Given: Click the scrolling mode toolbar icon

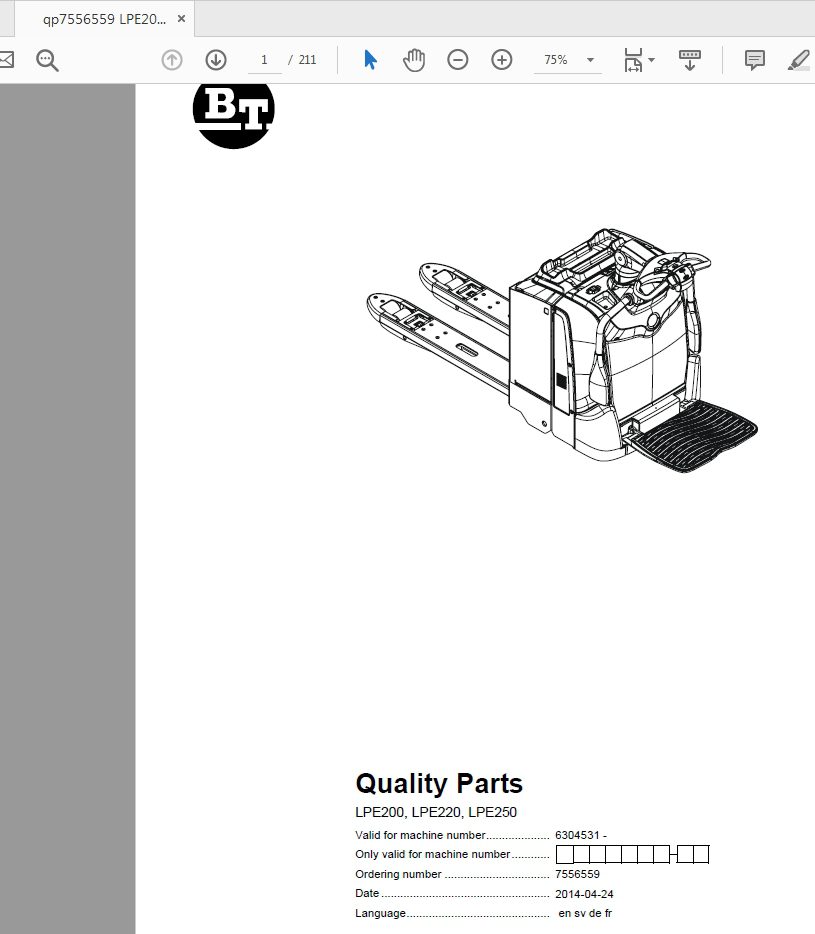Looking at the screenshot, I should click(x=689, y=60).
